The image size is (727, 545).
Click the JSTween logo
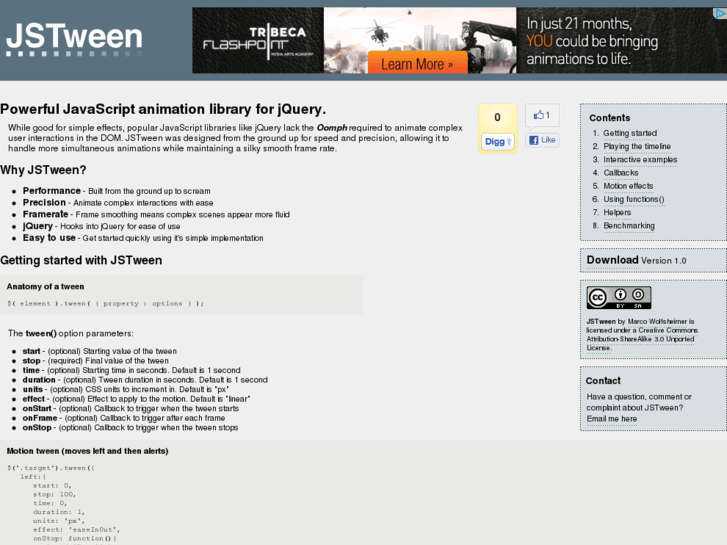pos(74,39)
